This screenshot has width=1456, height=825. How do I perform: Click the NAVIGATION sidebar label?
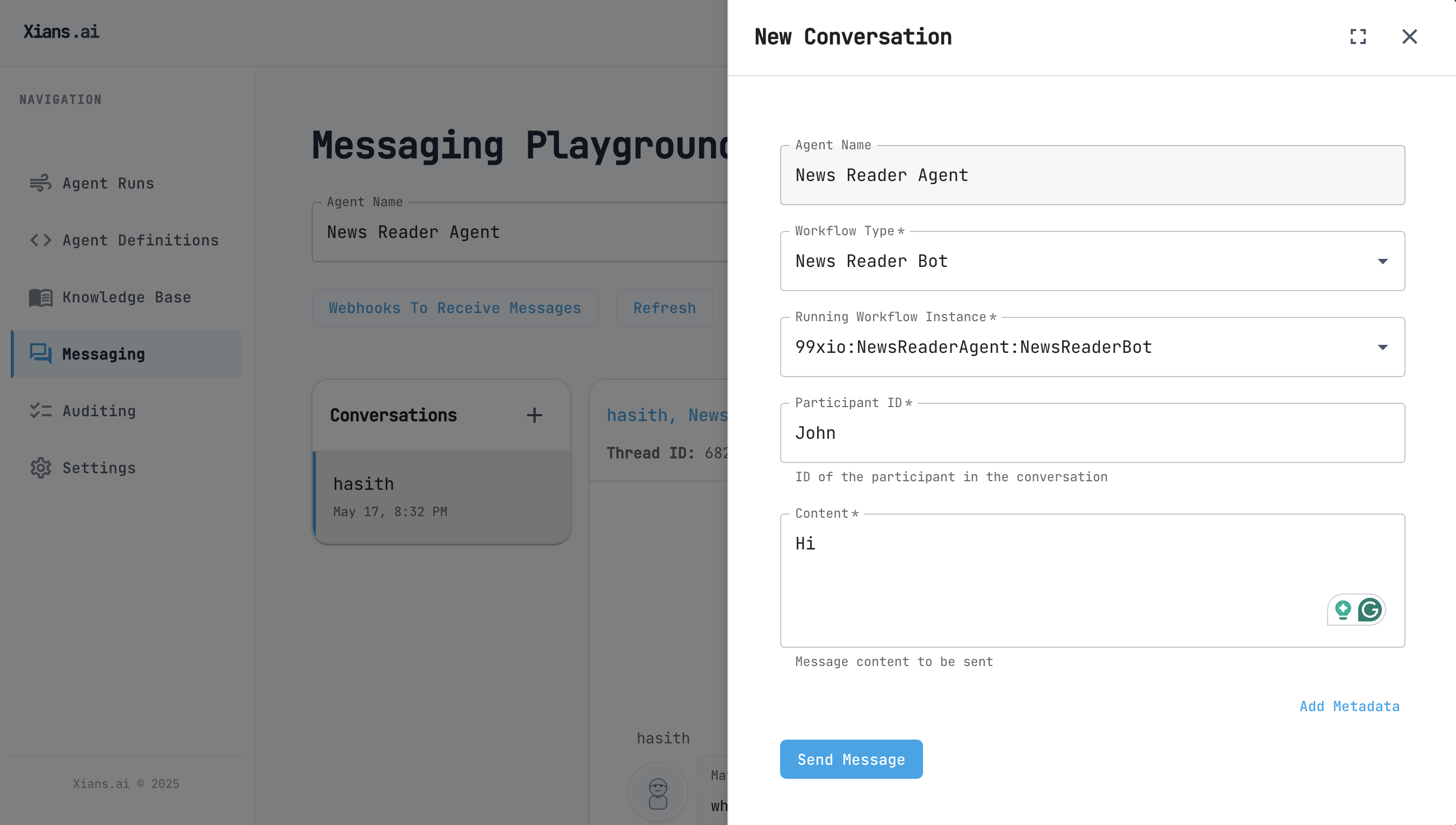(61, 100)
